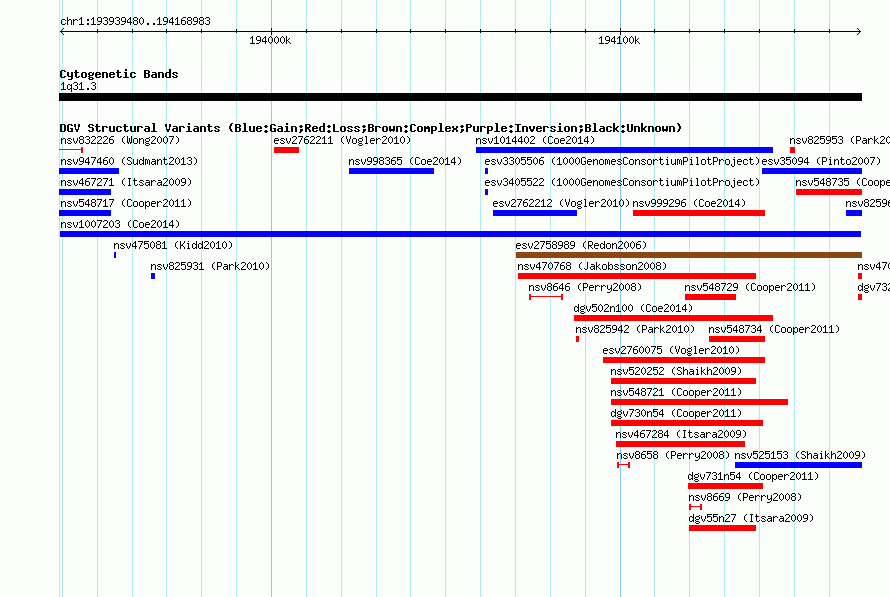This screenshot has height=597, width=890.
Task: Click the nsv548721 (Cooper2011) label
Action: (676, 392)
